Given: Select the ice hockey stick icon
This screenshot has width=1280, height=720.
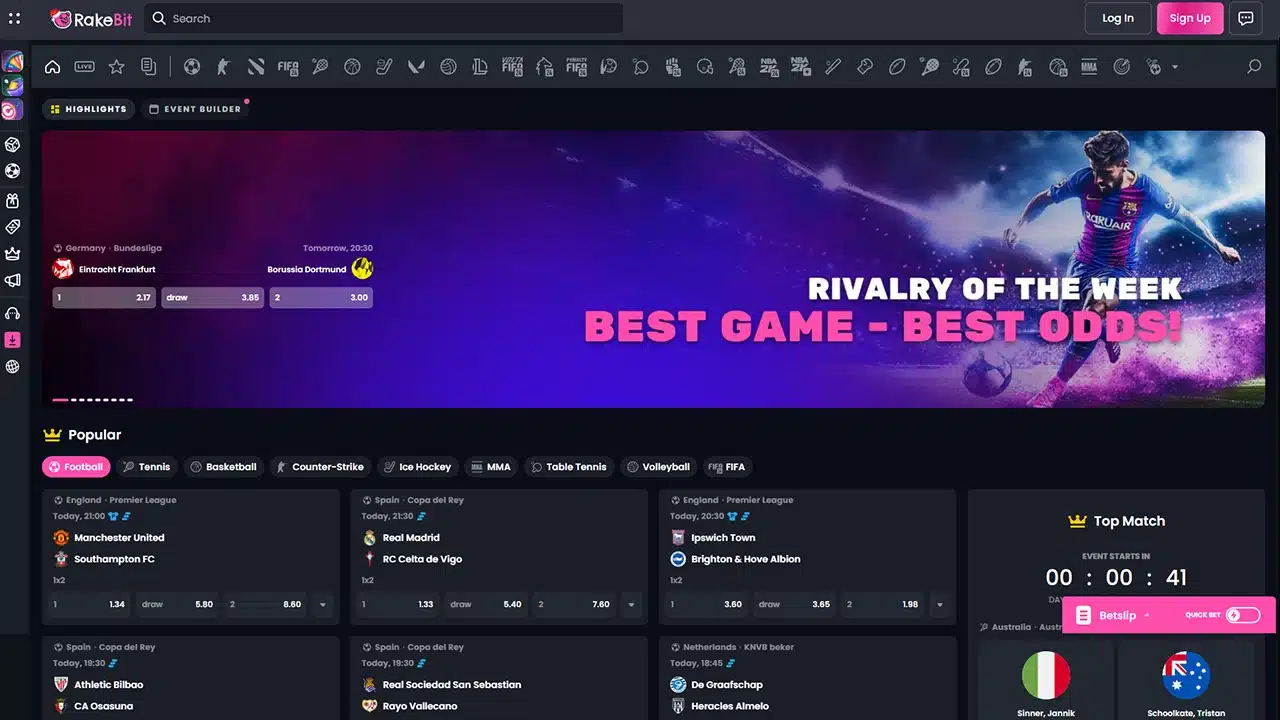Looking at the screenshot, I should coord(384,67).
